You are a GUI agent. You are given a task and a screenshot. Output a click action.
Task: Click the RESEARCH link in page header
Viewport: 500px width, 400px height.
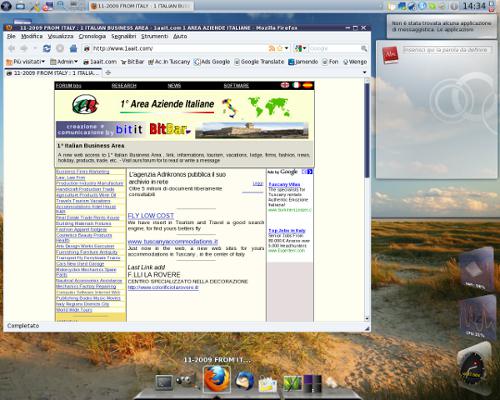pyautogui.click(x=124, y=86)
